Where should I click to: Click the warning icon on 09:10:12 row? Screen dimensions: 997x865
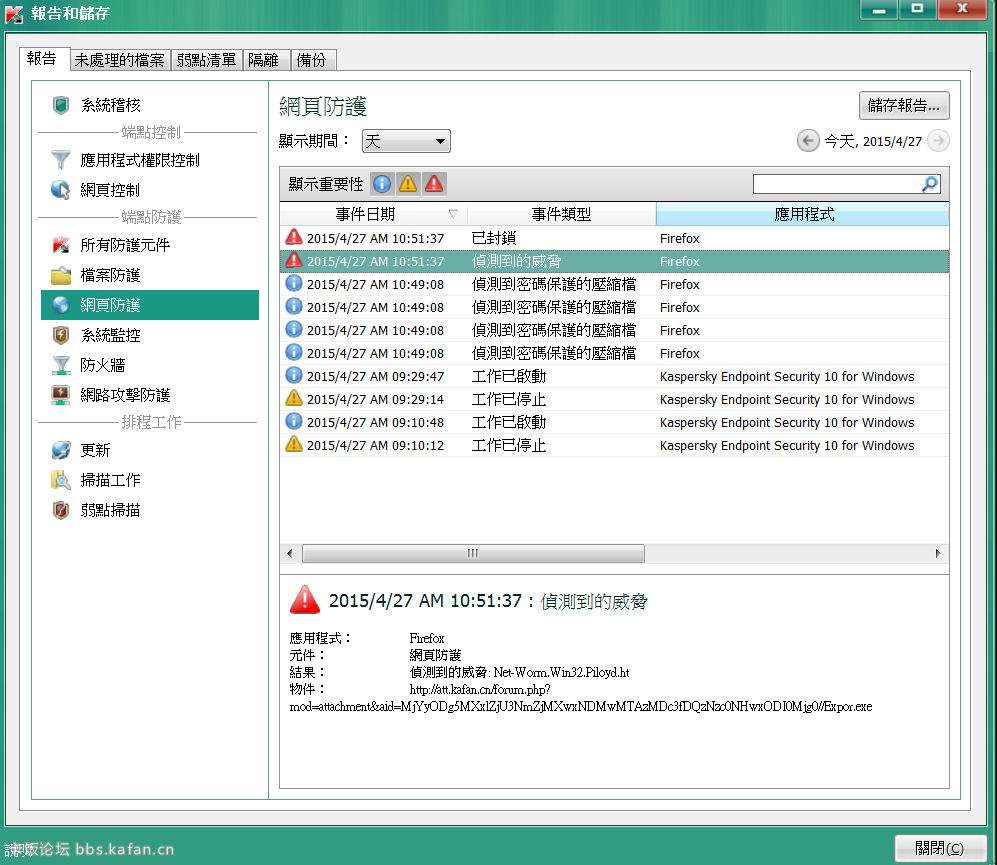294,444
